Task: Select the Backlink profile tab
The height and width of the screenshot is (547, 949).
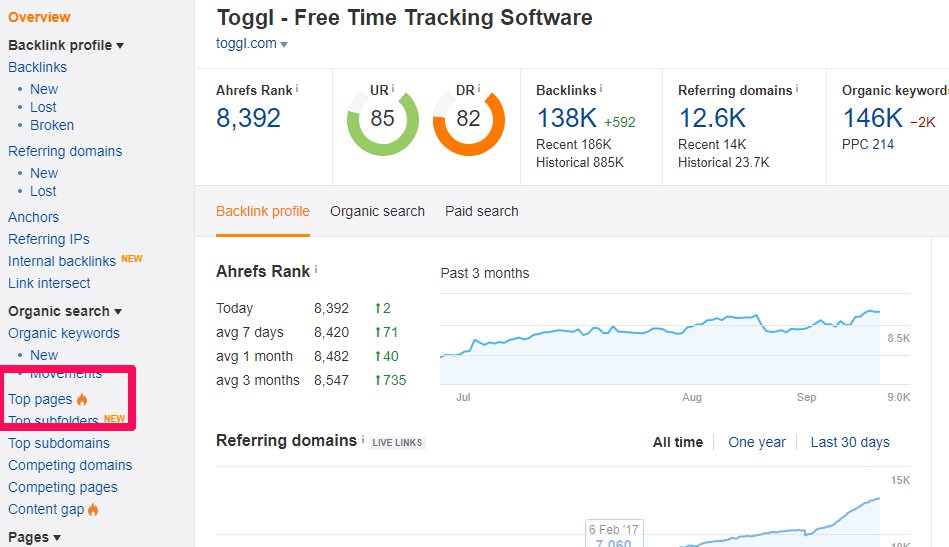Action: click(x=263, y=211)
